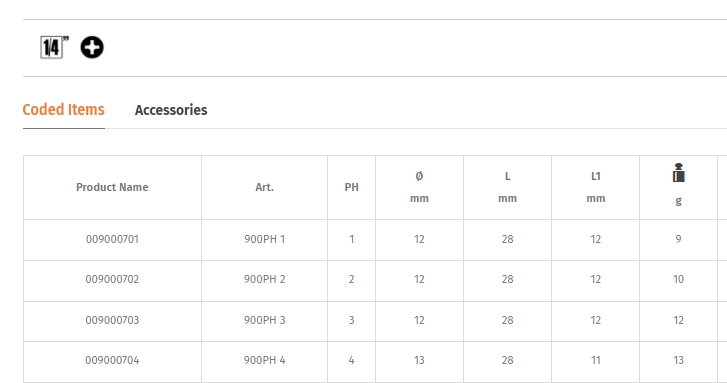Click the 13 mm diameter cell for 900PH 4
The width and height of the screenshot is (727, 383).
419,360
